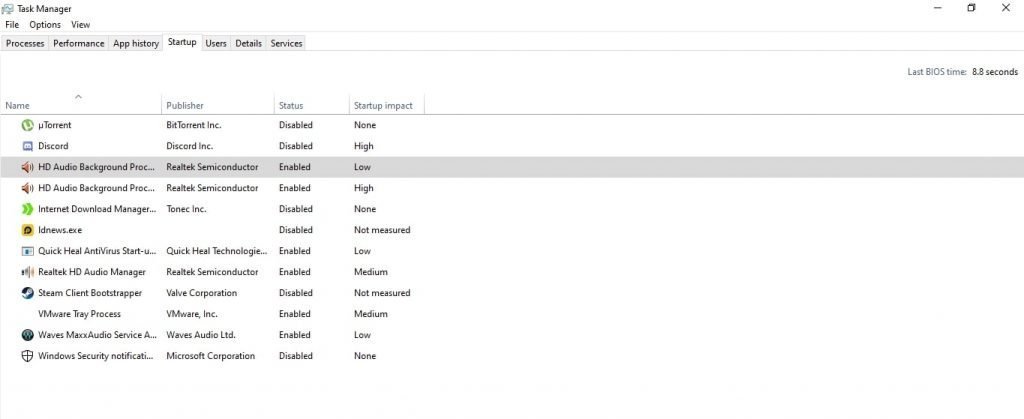Open the View menu

tap(80, 24)
